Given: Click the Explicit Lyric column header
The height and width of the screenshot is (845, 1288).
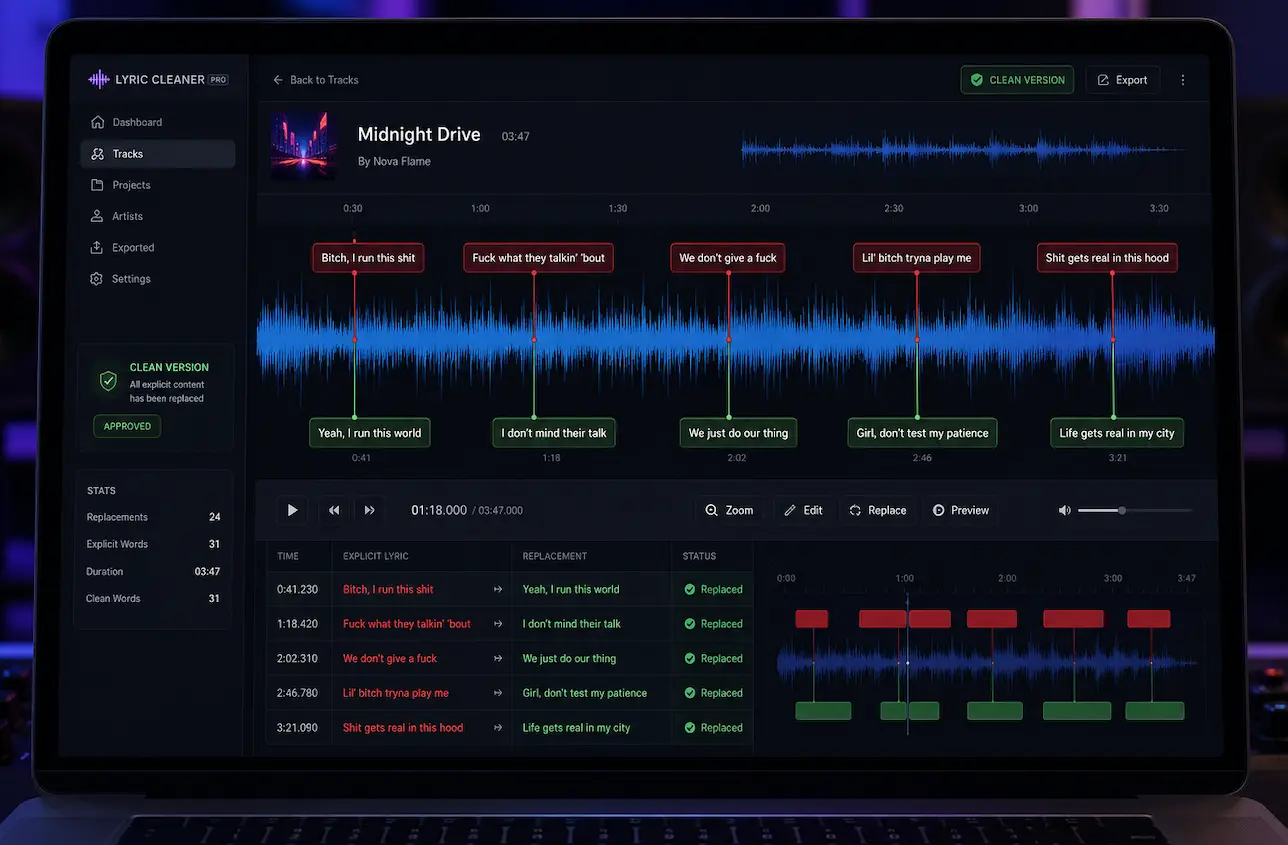Looking at the screenshot, I should click(x=376, y=556).
